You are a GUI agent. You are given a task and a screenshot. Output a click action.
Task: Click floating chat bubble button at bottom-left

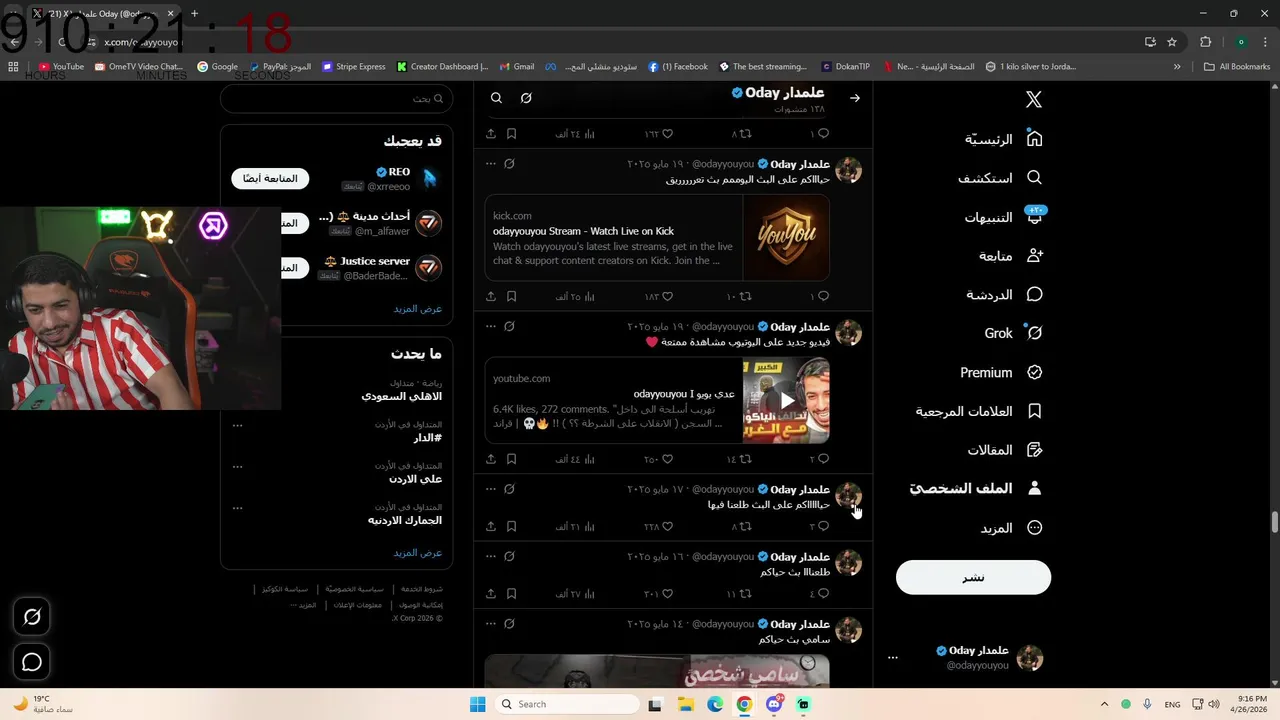[x=32, y=662]
